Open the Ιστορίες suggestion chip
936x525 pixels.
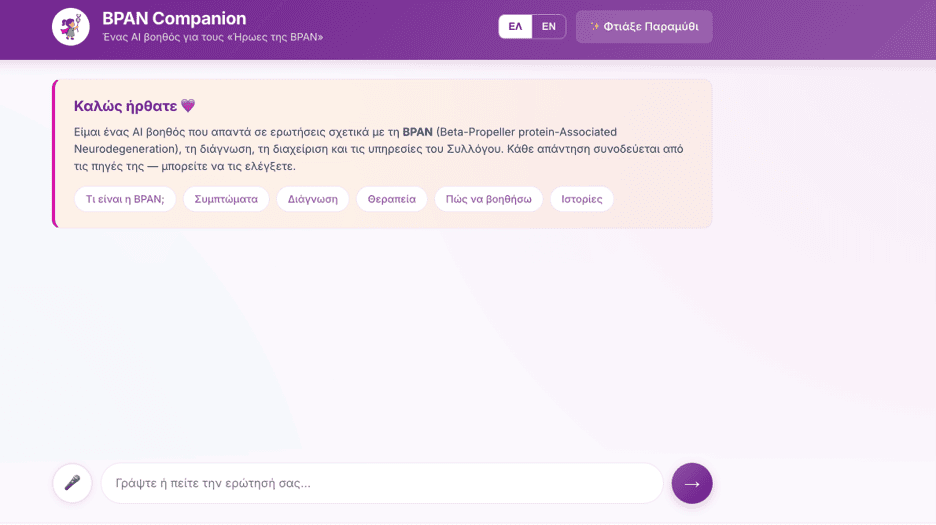(582, 199)
